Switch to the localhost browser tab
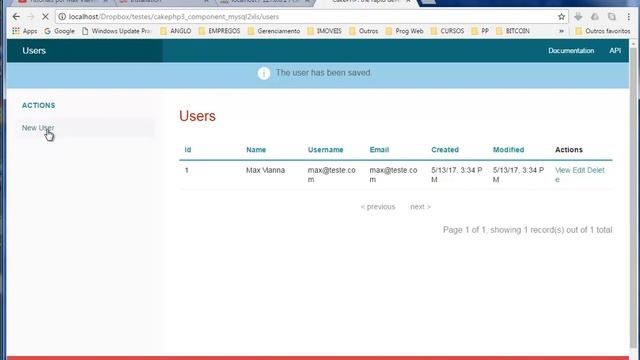640x360 pixels. [x=265, y=2]
